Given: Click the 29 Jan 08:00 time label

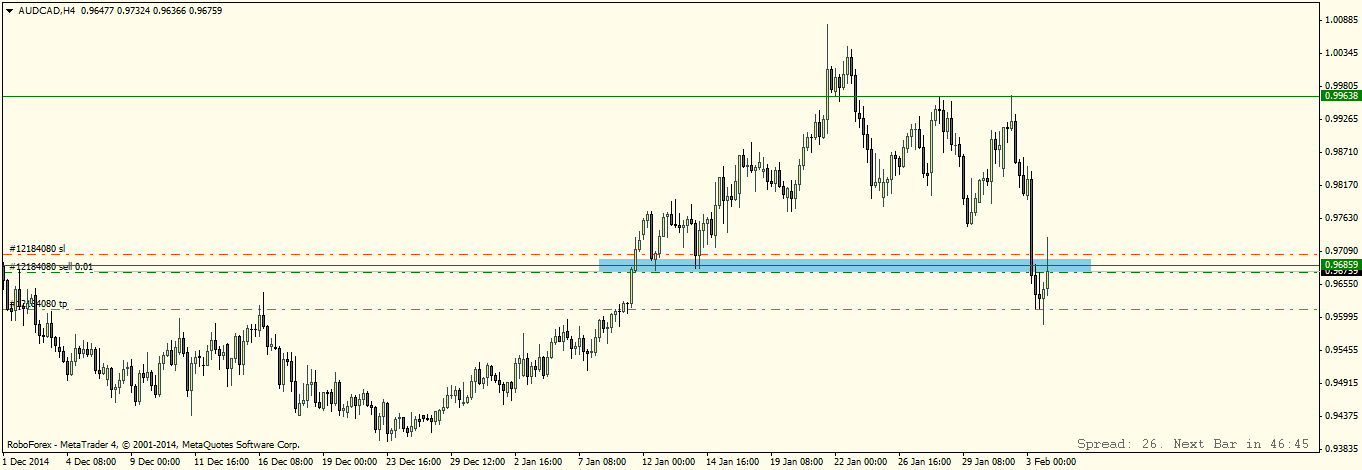Looking at the screenshot, I should (x=990, y=462).
